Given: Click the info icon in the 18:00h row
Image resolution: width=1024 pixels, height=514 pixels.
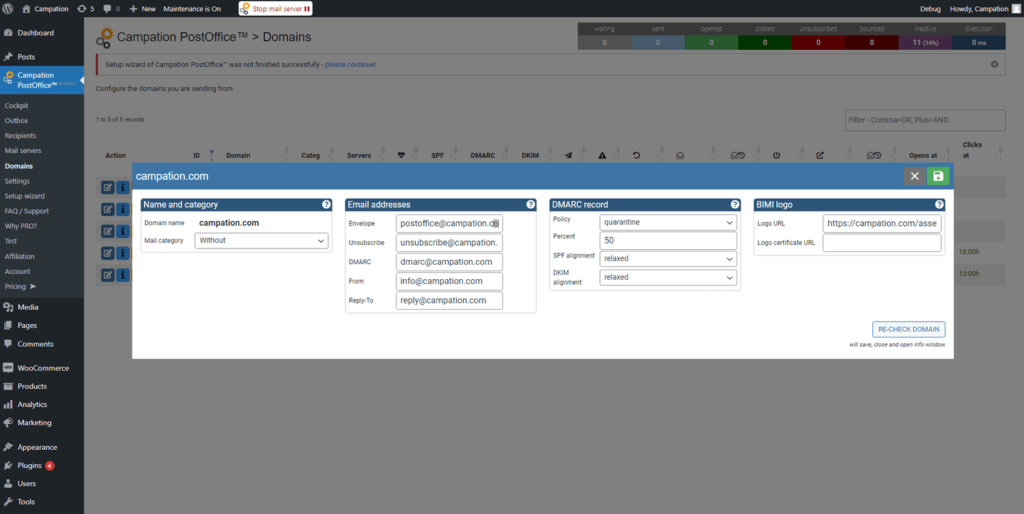Looking at the screenshot, I should pyautogui.click(x=122, y=253).
